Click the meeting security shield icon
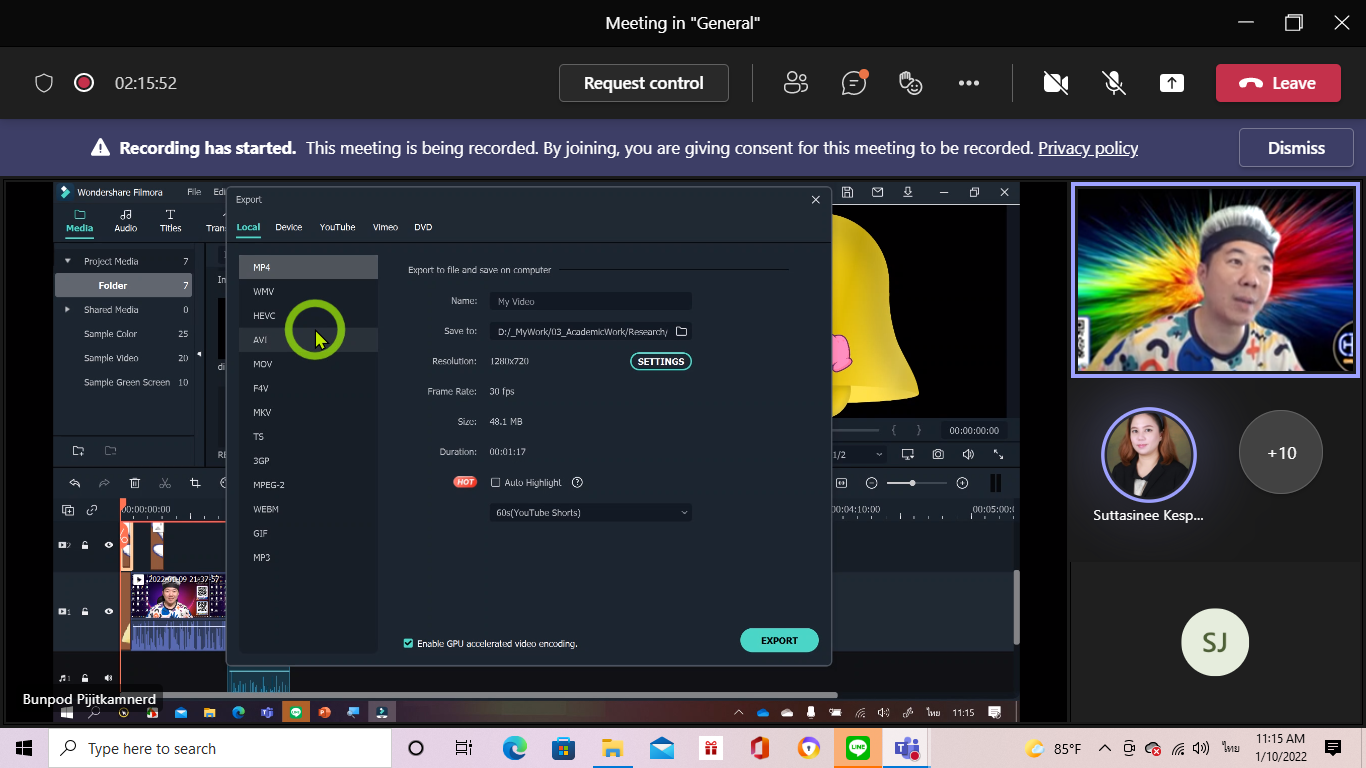Viewport: 1366px width, 768px height. pyautogui.click(x=44, y=83)
